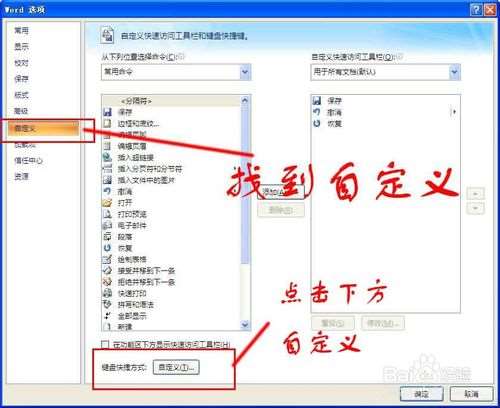Screen dimensions: 500x408
Task: Open the 常用 category in sidebar
Action: coord(21,31)
